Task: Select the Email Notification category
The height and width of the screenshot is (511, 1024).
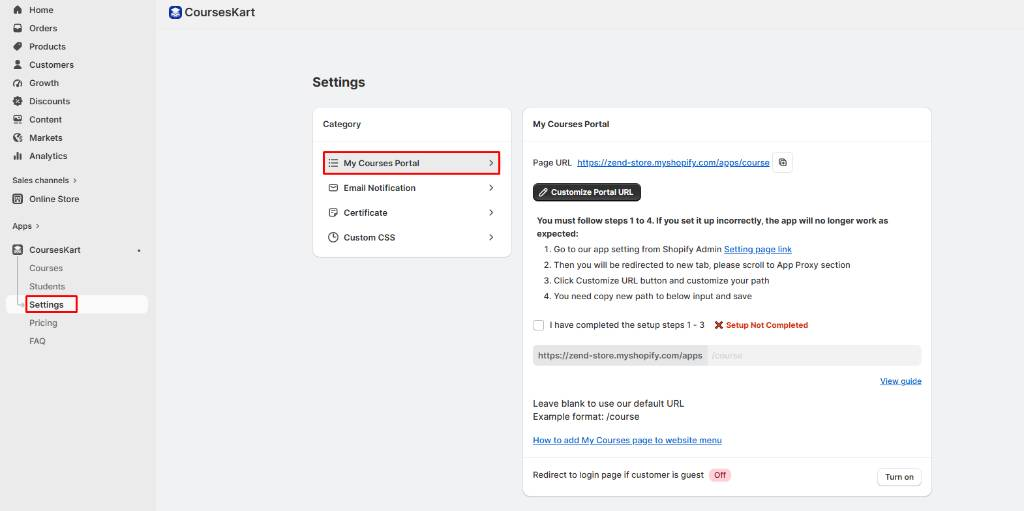Action: (411, 188)
